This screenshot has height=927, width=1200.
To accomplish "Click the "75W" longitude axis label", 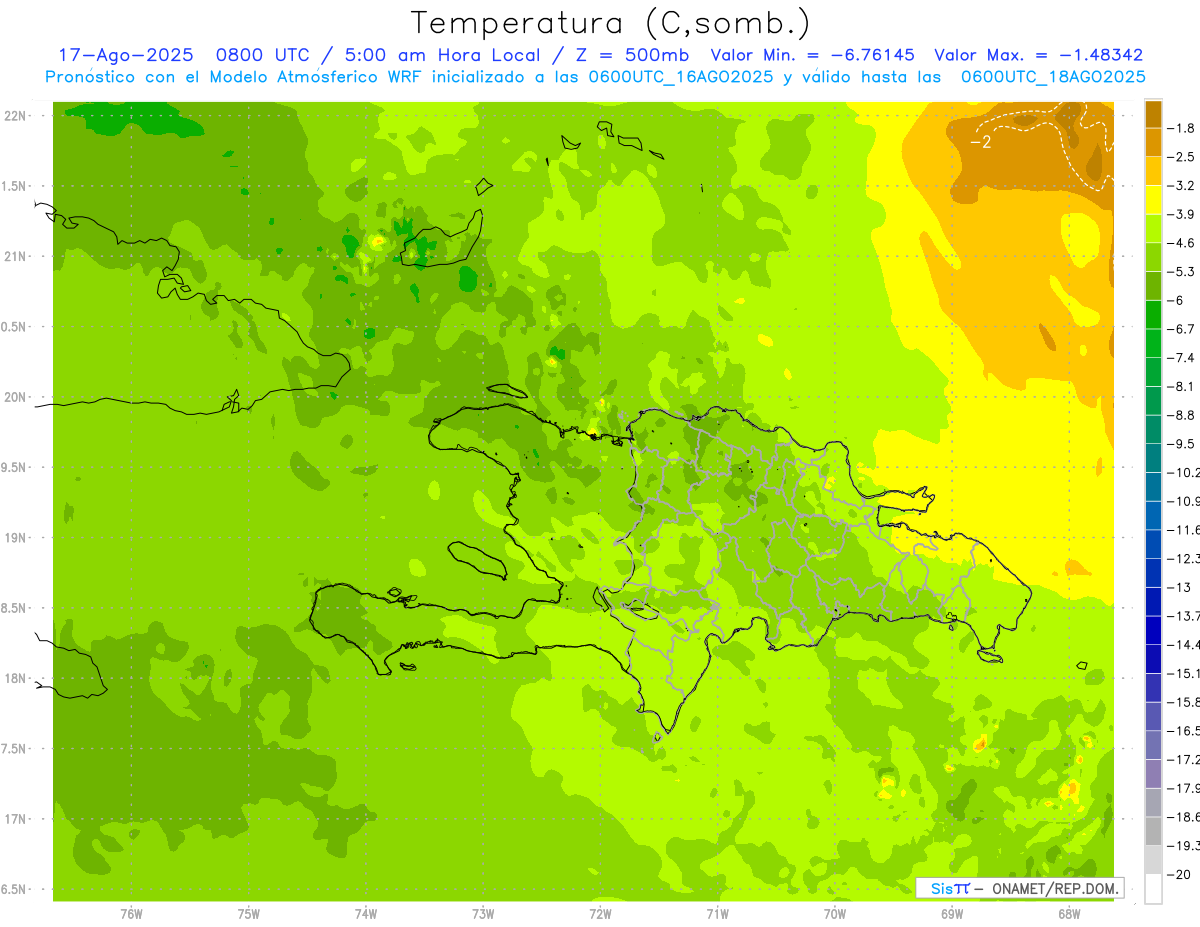I will [249, 914].
